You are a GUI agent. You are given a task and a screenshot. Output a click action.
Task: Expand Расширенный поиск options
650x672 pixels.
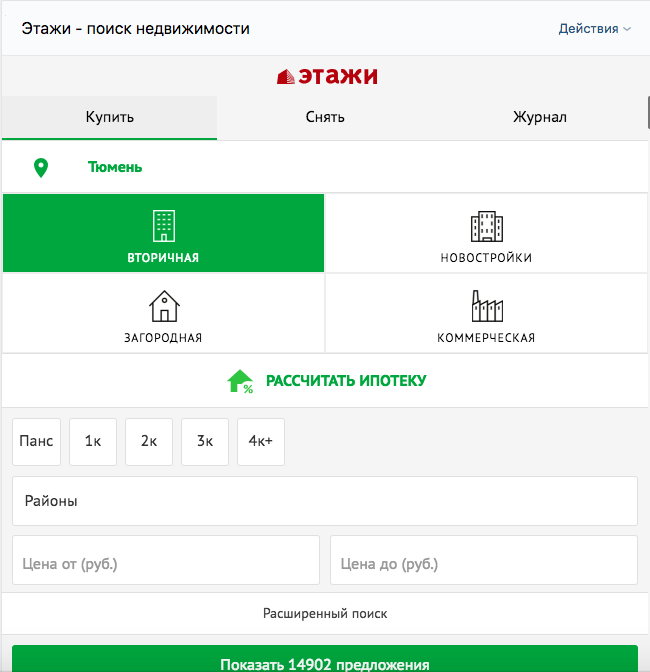click(325, 614)
